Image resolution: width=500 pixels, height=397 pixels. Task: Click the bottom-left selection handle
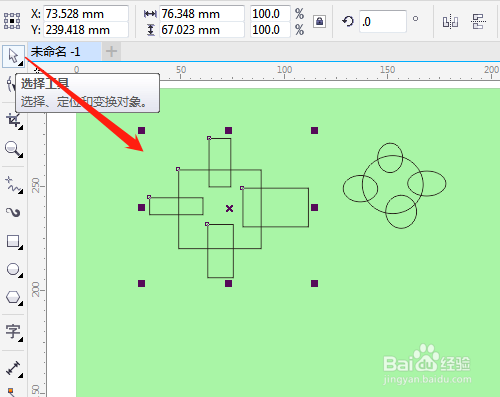[x=141, y=284]
